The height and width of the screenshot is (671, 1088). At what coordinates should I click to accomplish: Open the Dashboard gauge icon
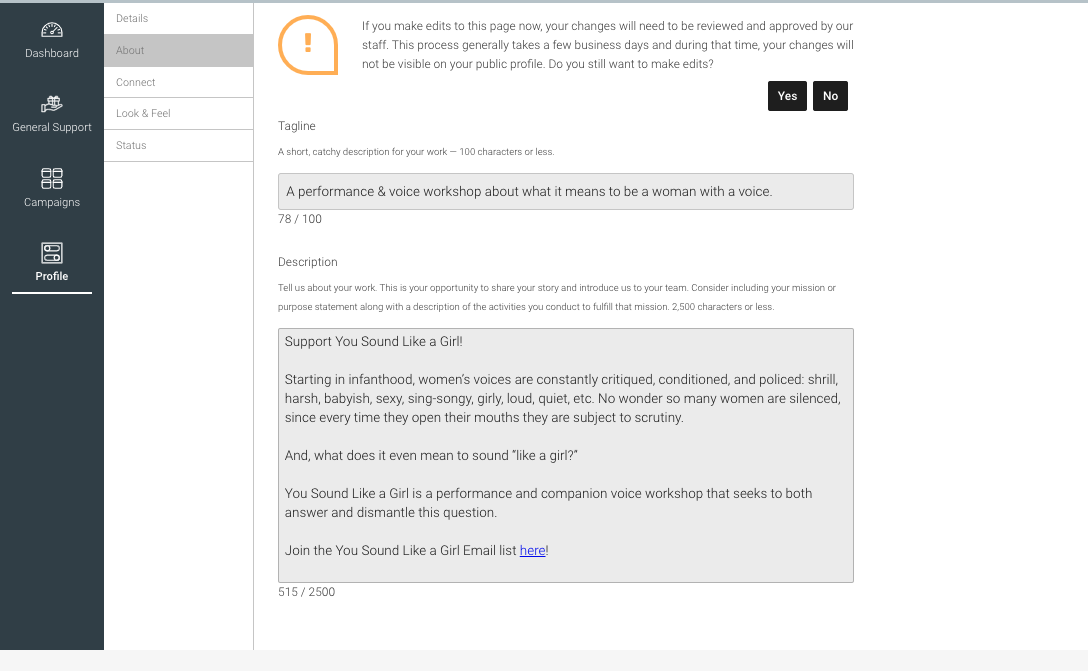(52, 30)
